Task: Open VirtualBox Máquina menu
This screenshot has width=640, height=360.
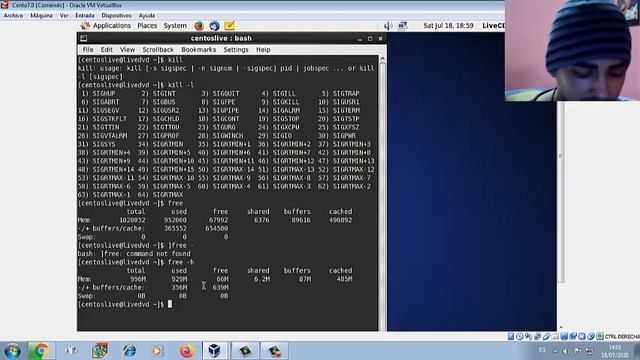Action: pyautogui.click(x=41, y=16)
